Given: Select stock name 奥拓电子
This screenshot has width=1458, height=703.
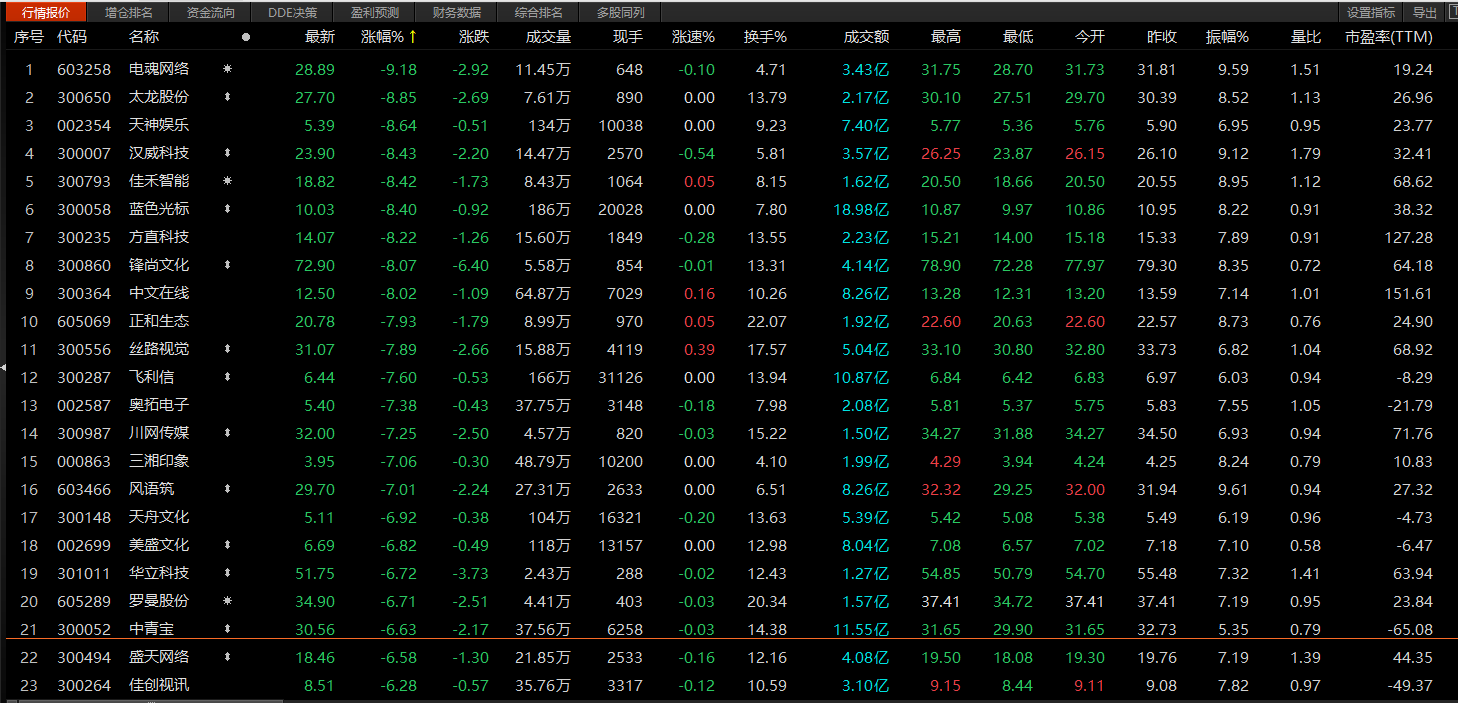Looking at the screenshot, I should coord(159,406).
